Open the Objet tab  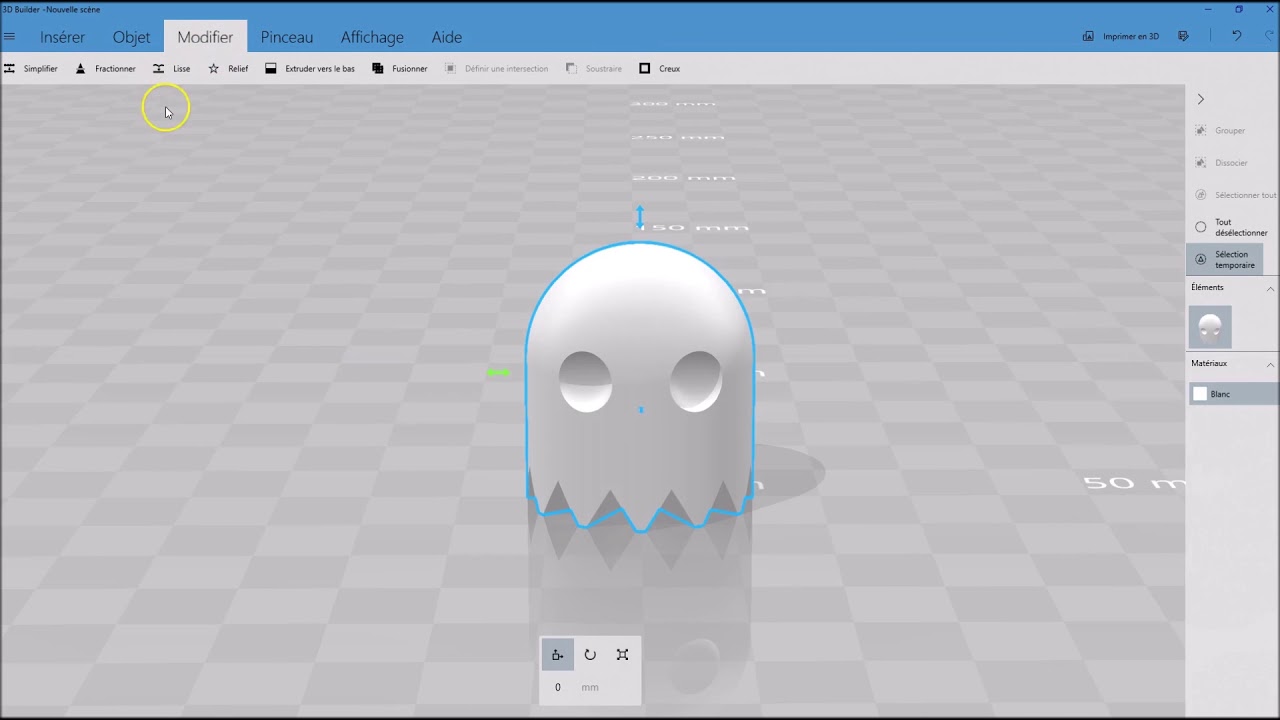[x=131, y=37]
